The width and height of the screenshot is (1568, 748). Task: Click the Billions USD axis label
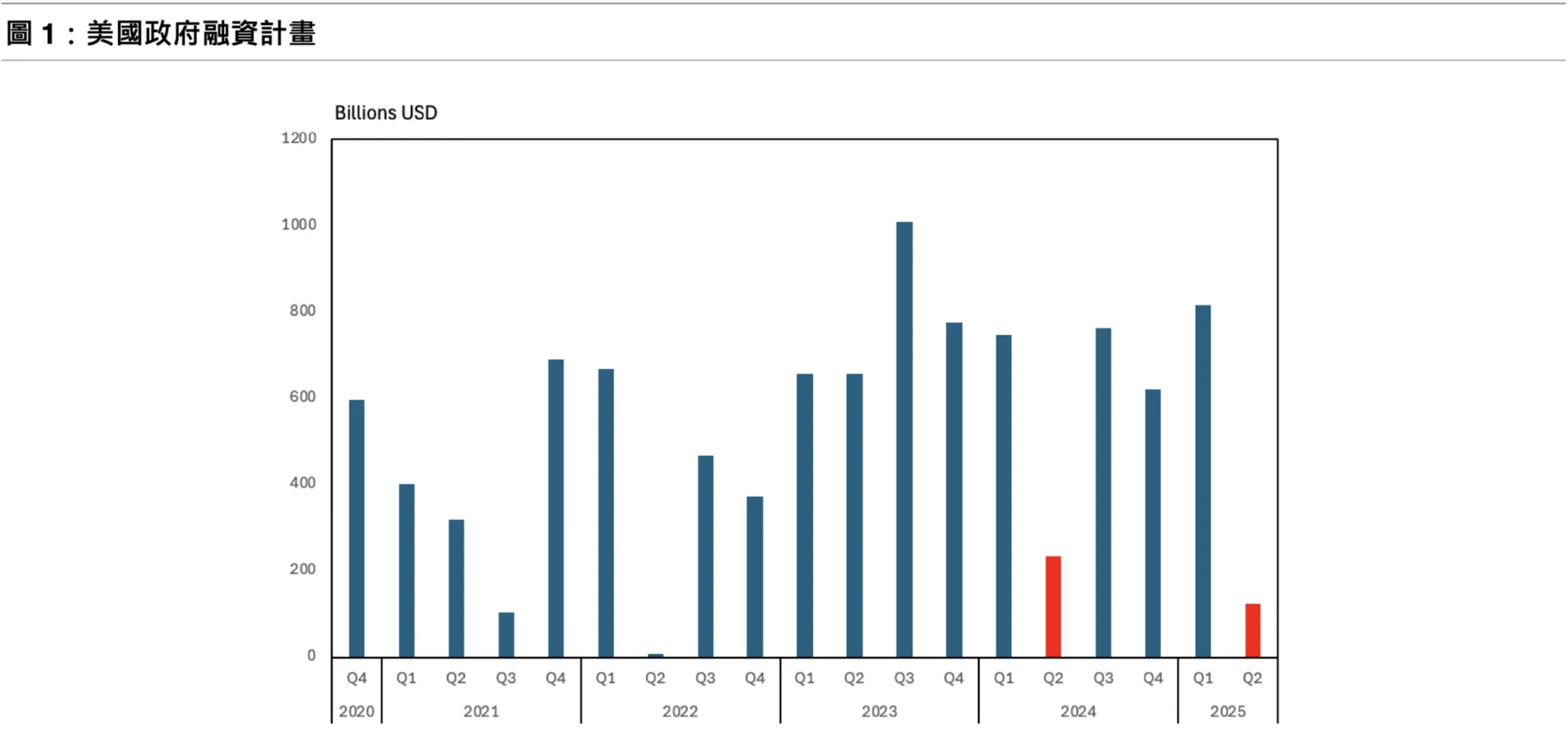[386, 113]
